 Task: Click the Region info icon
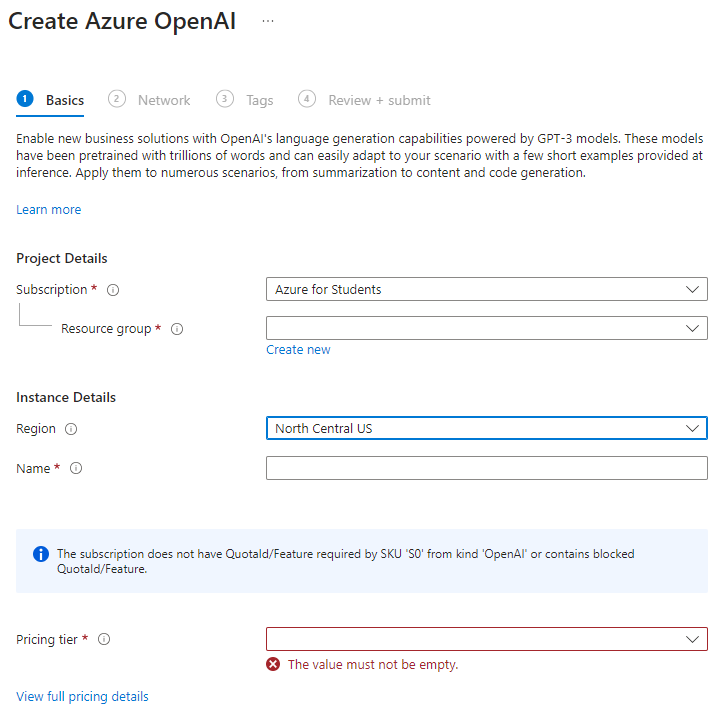pos(71,429)
